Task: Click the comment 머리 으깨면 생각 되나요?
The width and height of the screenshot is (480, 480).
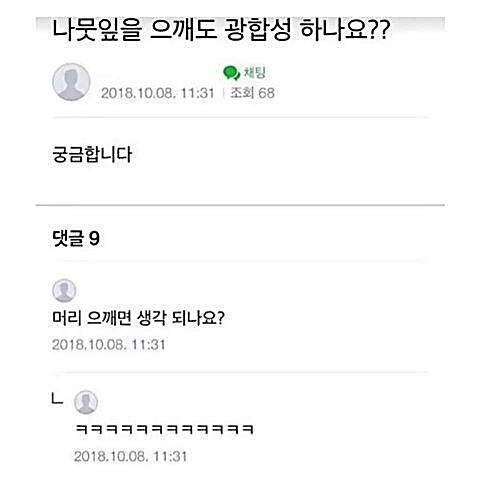Action: (138, 318)
